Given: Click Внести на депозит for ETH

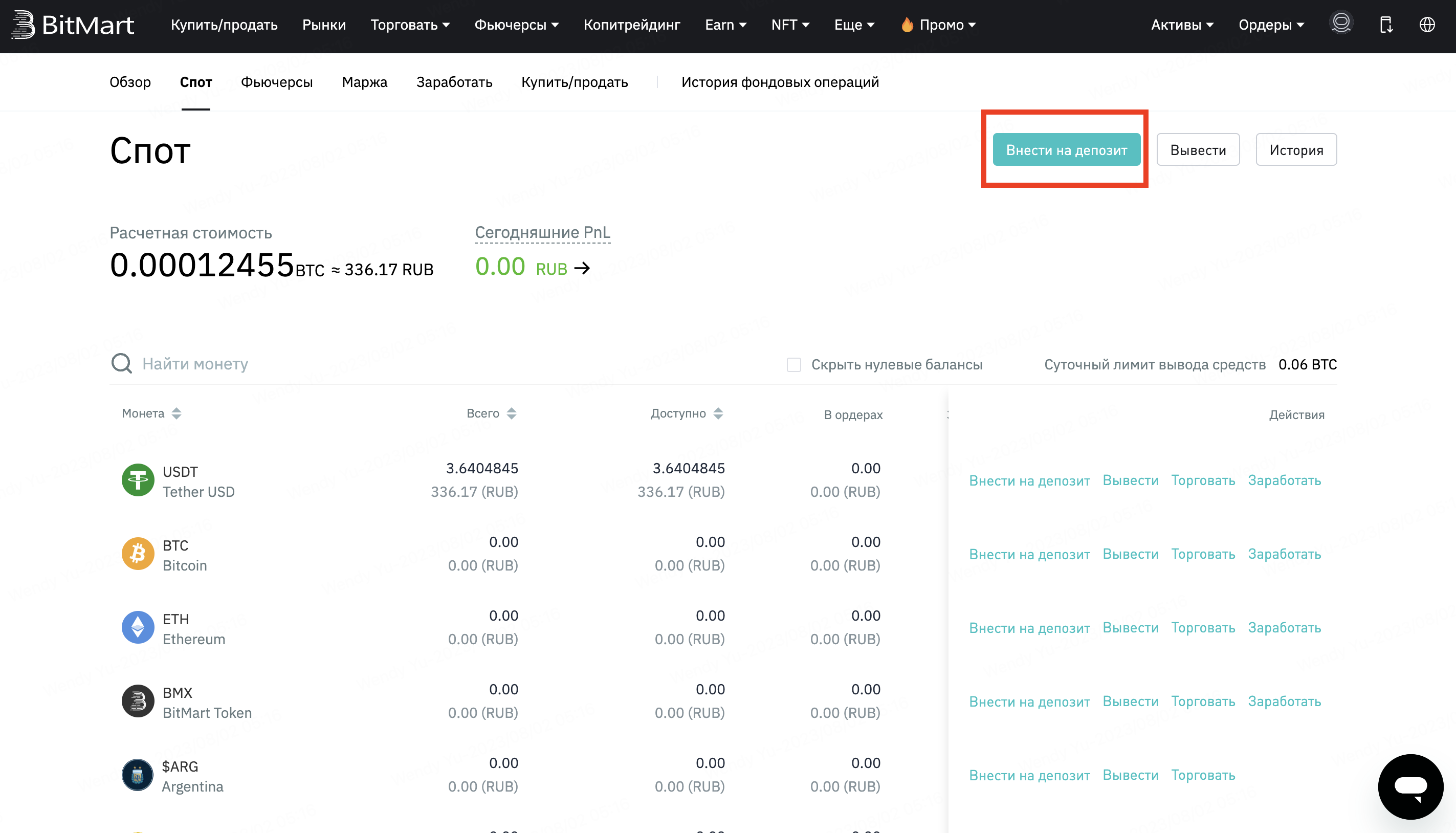Looking at the screenshot, I should click(1029, 628).
